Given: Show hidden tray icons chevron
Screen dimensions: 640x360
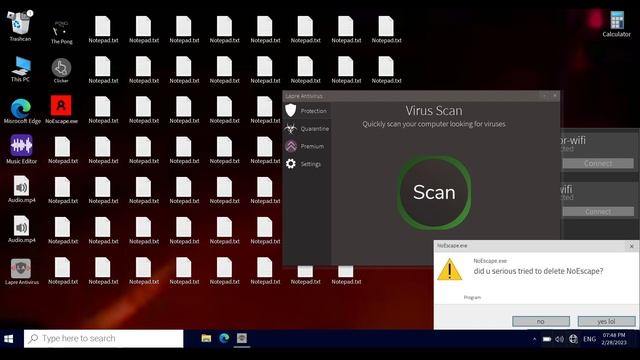Looking at the screenshot, I should [x=534, y=339].
